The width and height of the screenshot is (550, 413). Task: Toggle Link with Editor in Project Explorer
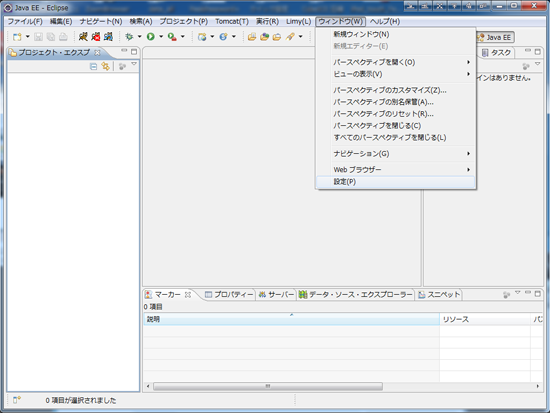click(105, 66)
